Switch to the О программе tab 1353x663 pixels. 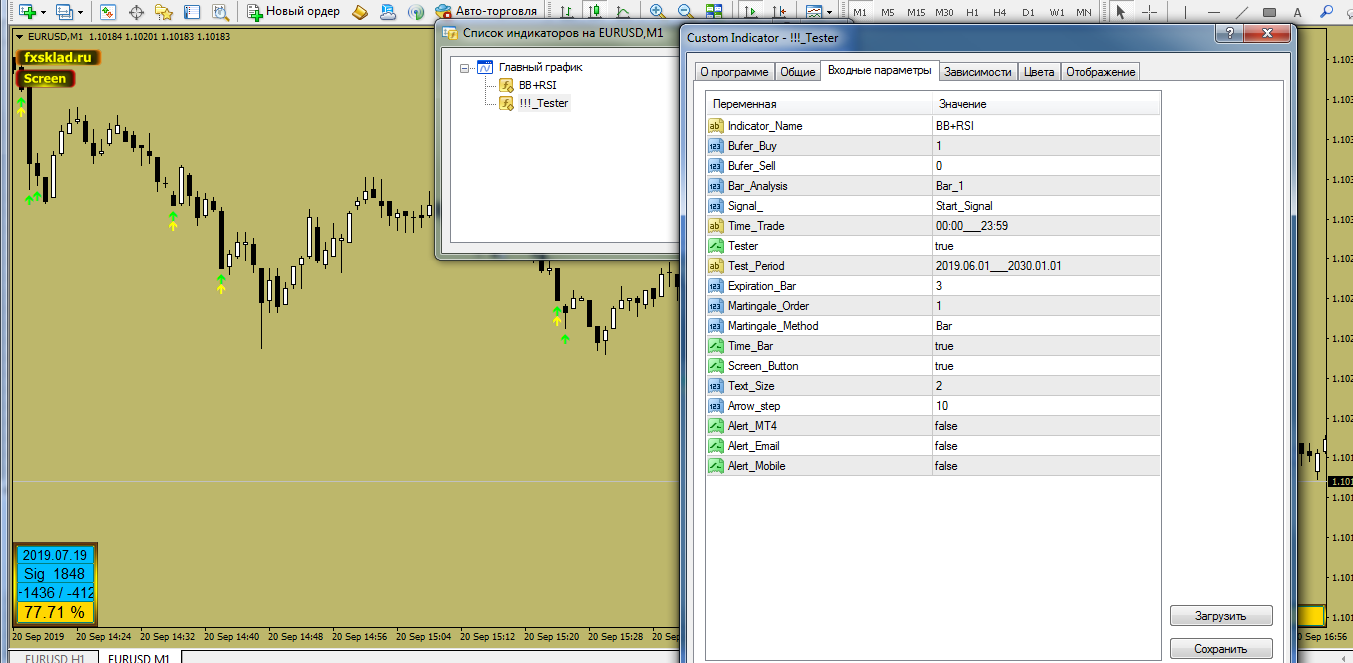click(x=734, y=72)
